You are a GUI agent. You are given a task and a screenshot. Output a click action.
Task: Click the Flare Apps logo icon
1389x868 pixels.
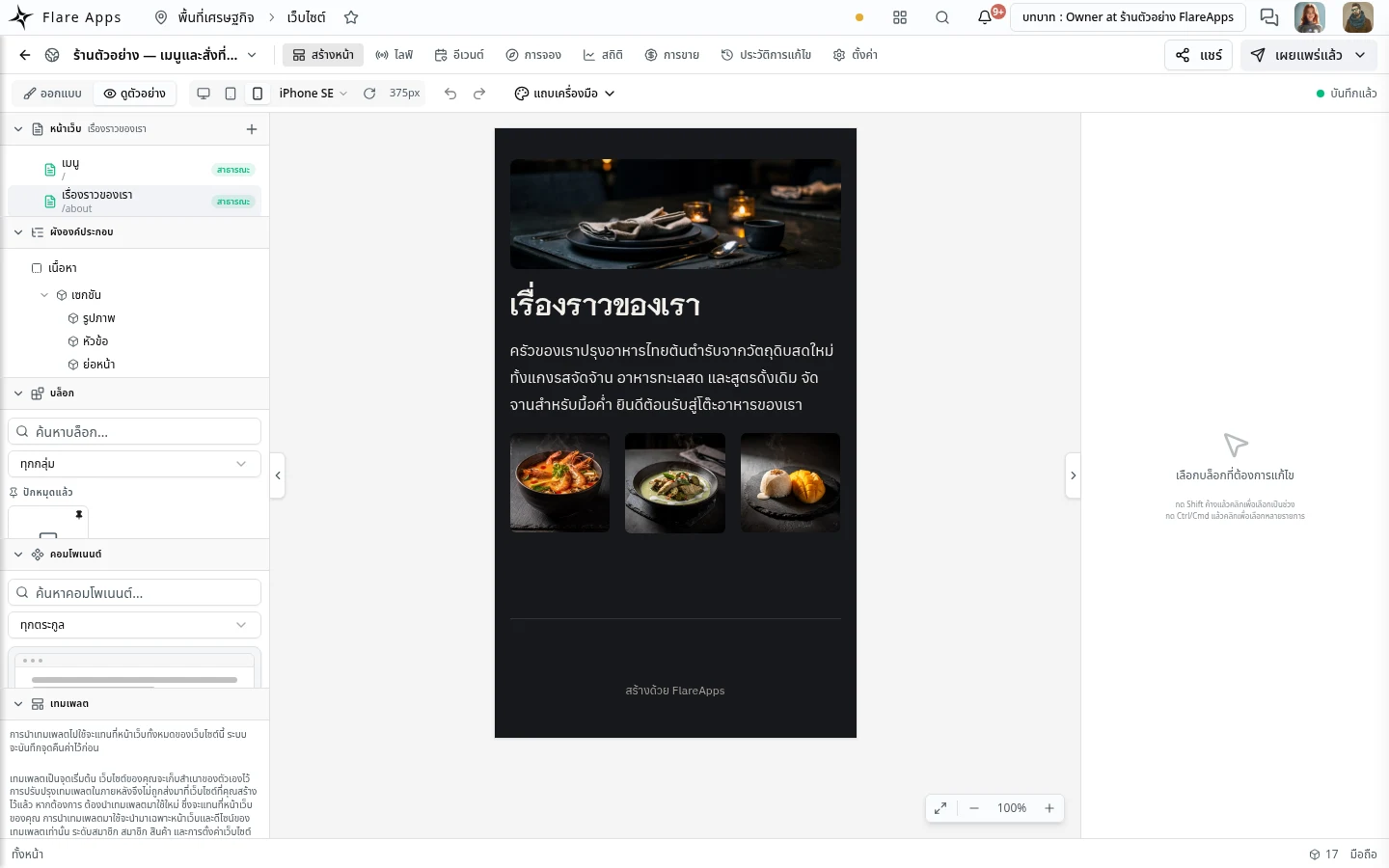tap(20, 17)
